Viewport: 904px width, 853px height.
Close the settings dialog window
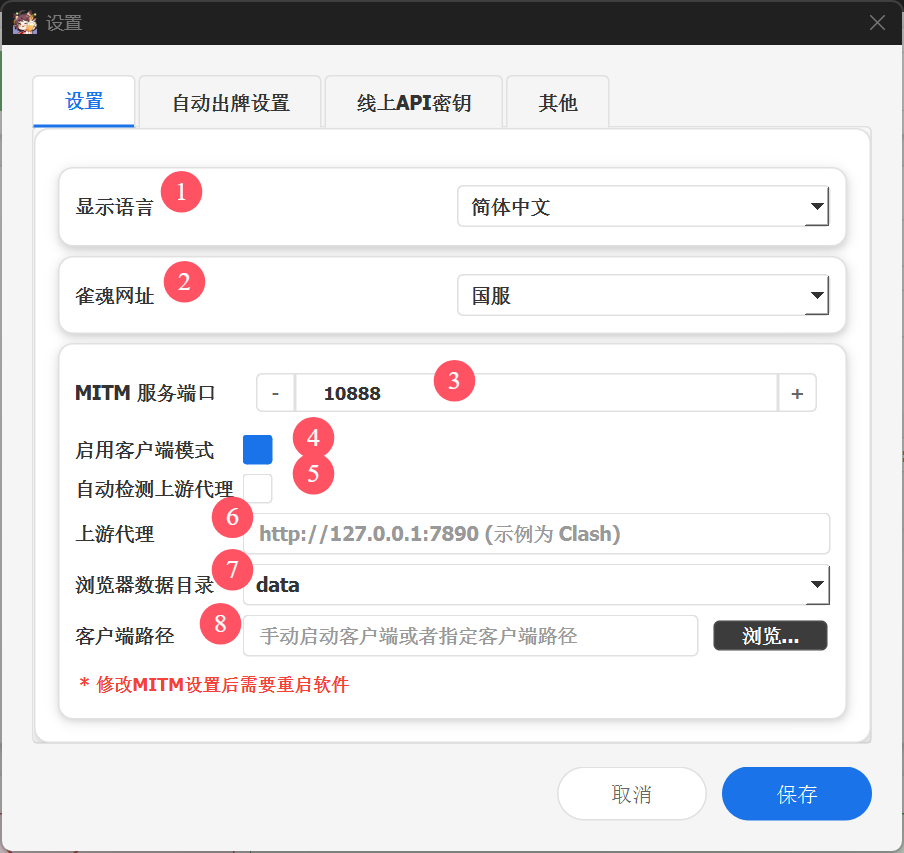point(877,22)
